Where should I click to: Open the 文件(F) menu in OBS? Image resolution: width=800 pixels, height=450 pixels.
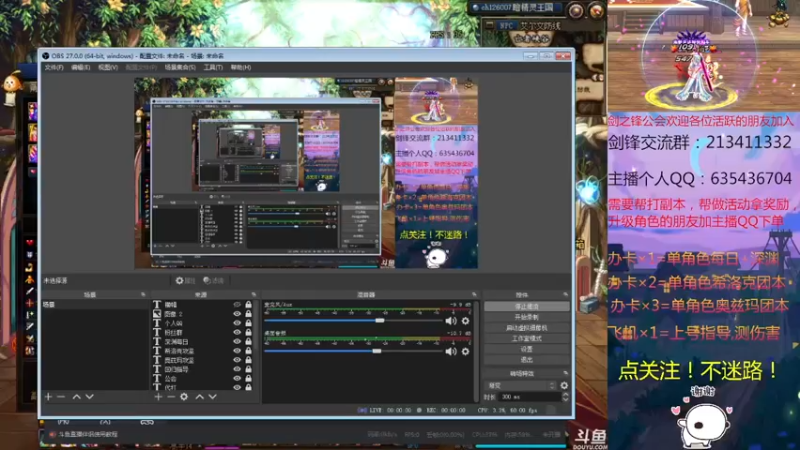pos(54,67)
